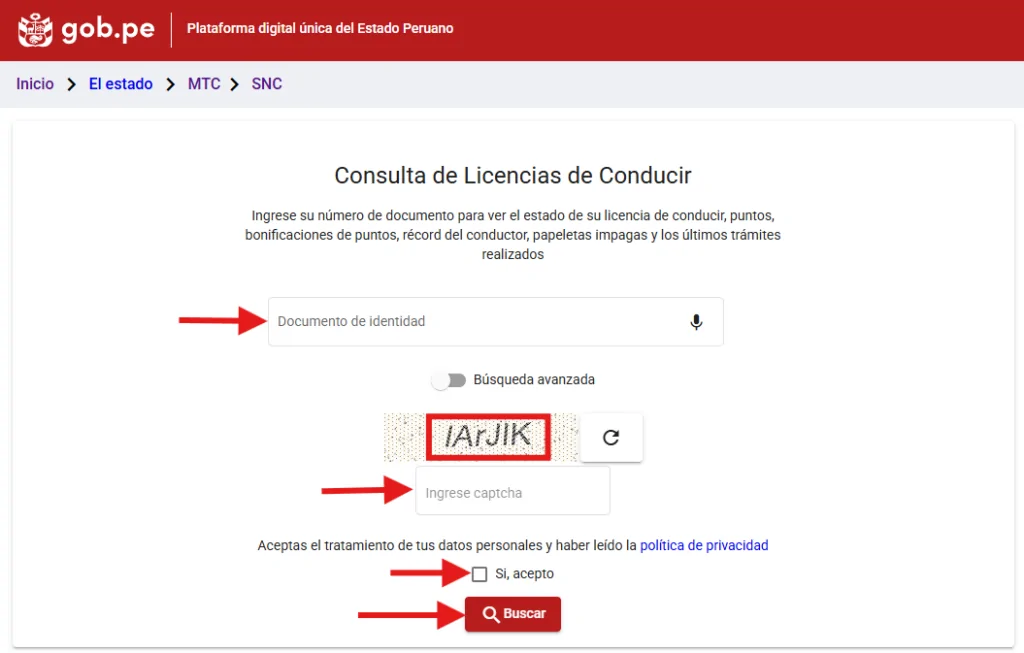Click the gob.pe wordmark in the header
This screenshot has width=1024, height=653.
pyautogui.click(x=108, y=29)
